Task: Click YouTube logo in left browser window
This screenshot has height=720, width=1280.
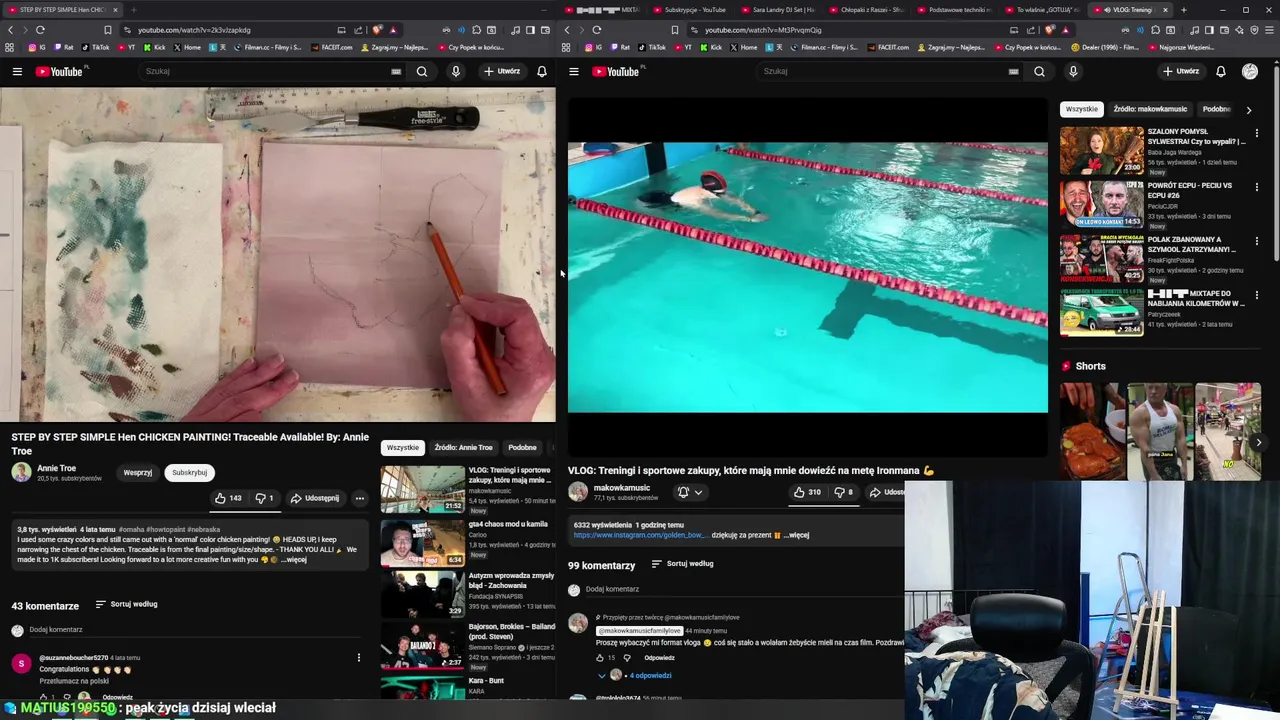Action: coord(59,71)
